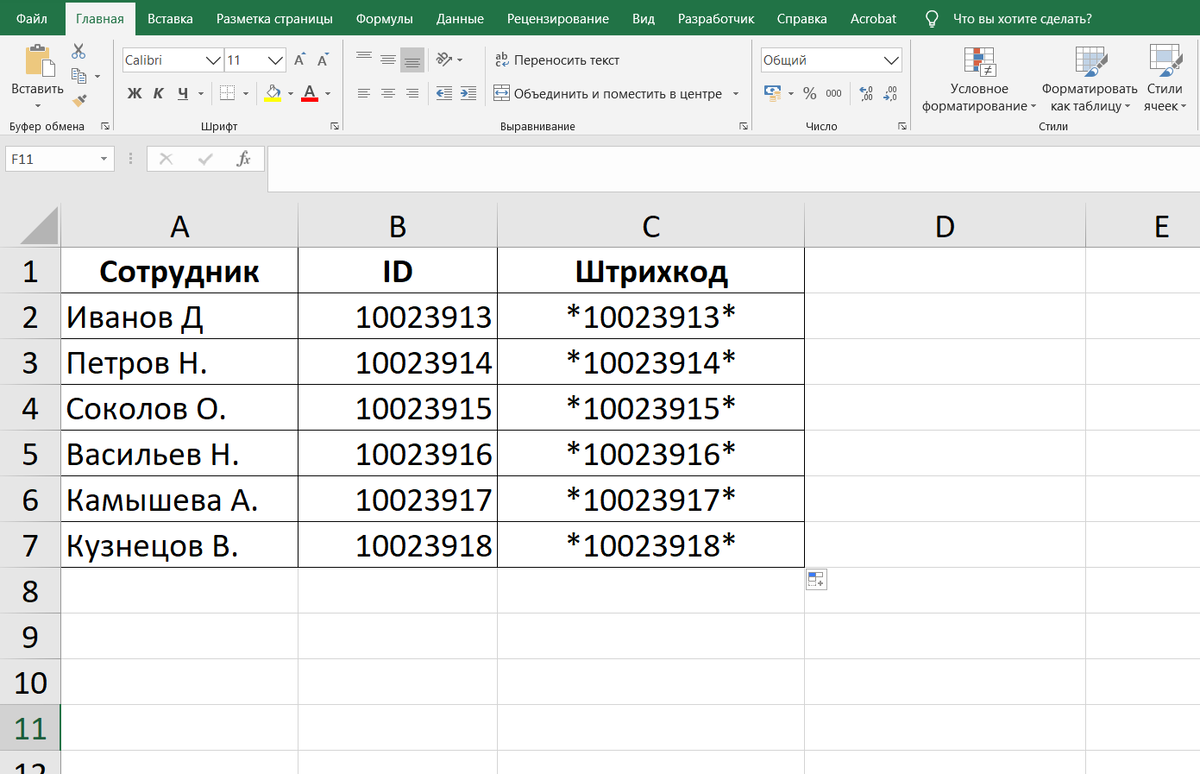Viewport: 1200px width, 774px height.
Task: Apply the thousands separator 000 icon
Action: coord(833,93)
